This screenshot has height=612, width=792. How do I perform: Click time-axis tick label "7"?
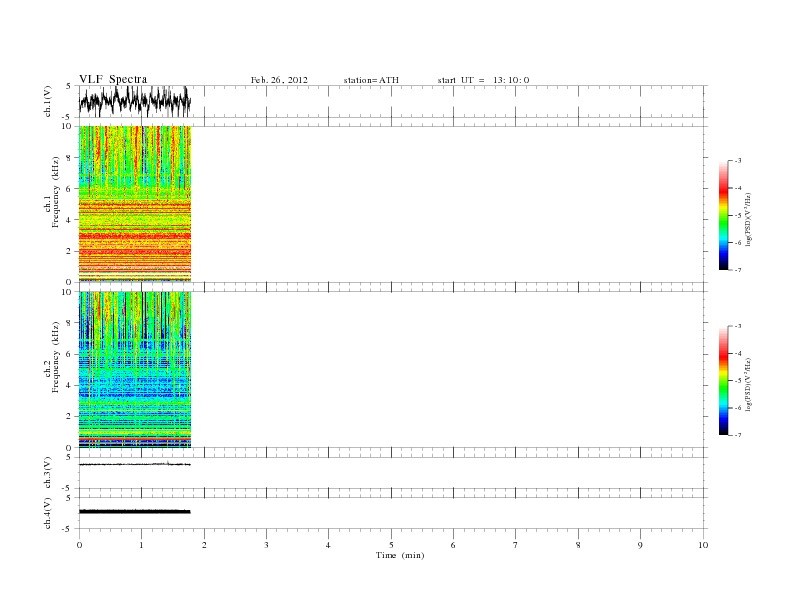[x=516, y=545]
